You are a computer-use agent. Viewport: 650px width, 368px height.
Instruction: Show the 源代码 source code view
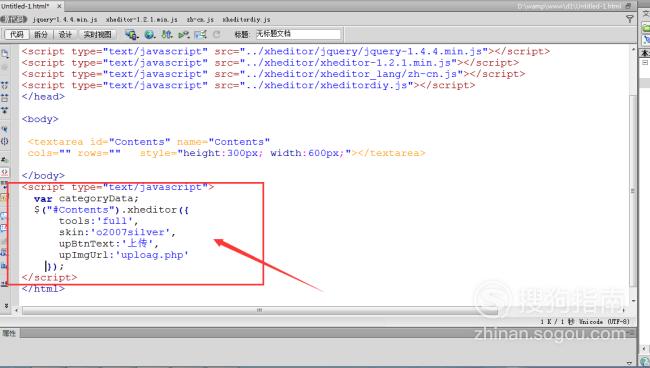(14, 19)
